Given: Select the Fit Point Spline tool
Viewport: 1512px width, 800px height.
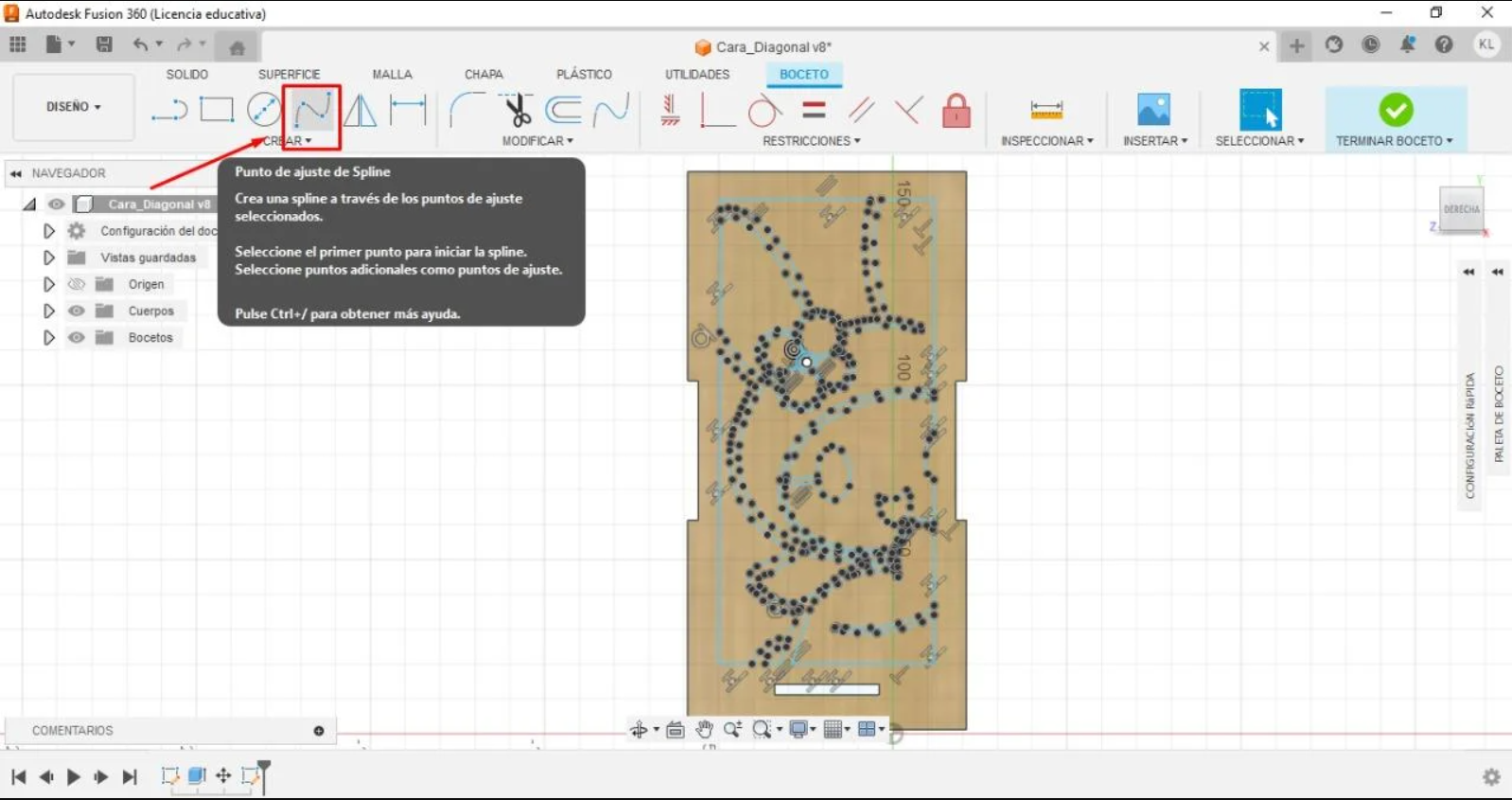Looking at the screenshot, I should click(x=311, y=110).
